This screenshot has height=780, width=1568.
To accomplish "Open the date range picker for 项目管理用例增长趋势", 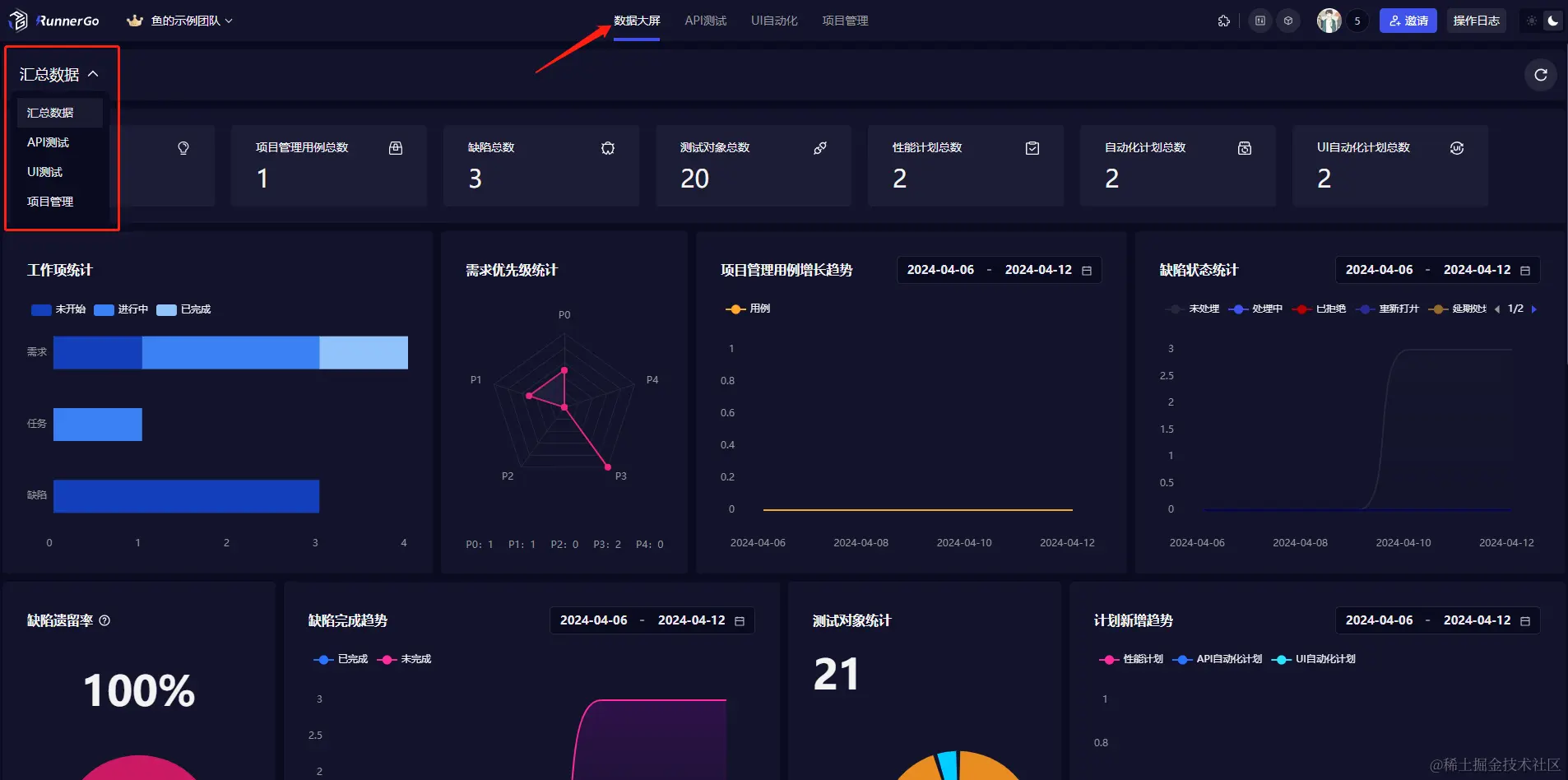I will [999, 270].
